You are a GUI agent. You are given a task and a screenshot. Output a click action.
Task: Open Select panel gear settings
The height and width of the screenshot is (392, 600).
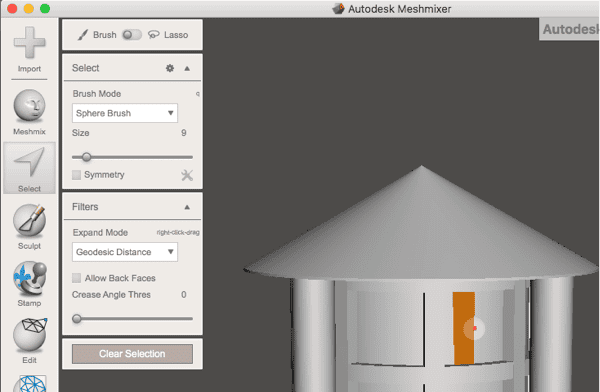[x=170, y=68]
